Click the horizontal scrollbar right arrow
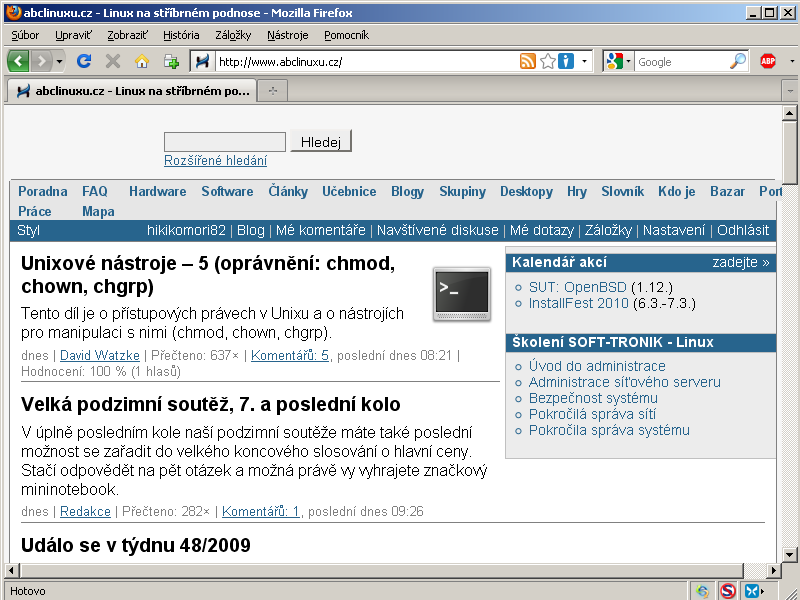 [774, 570]
